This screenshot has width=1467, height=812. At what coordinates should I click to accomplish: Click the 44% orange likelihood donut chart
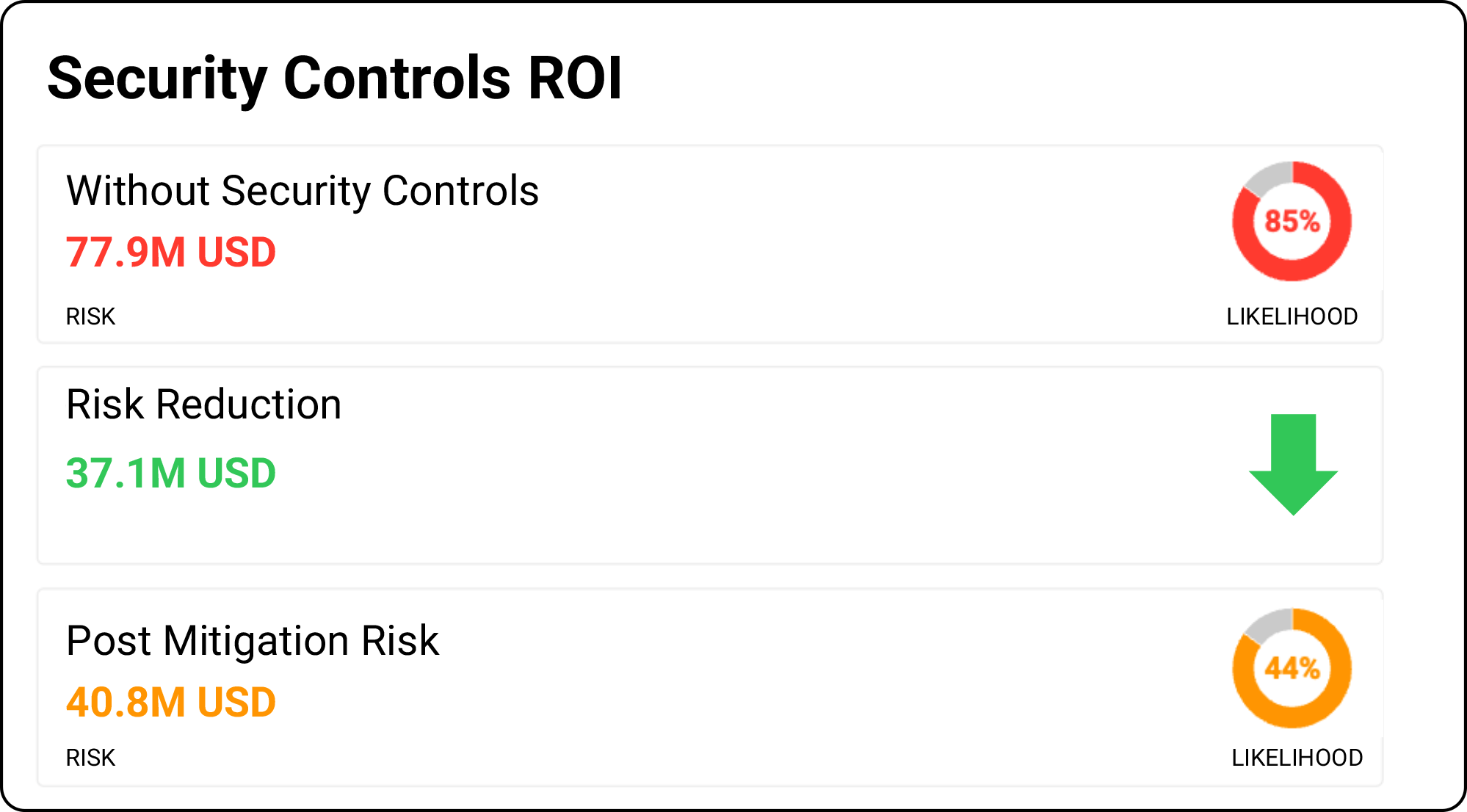[x=1292, y=668]
